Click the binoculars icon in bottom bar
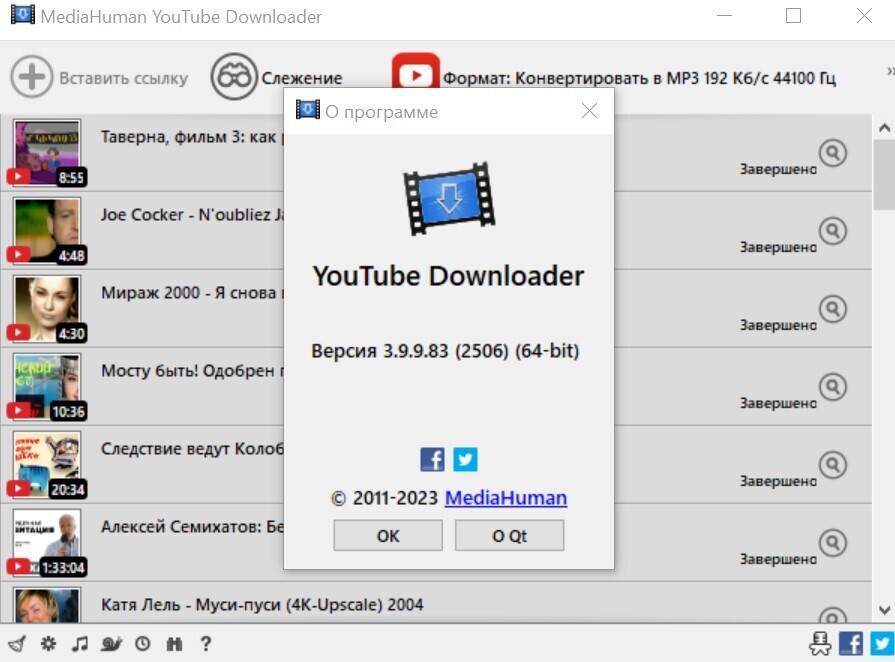The height and width of the screenshot is (662, 895). tap(174, 644)
